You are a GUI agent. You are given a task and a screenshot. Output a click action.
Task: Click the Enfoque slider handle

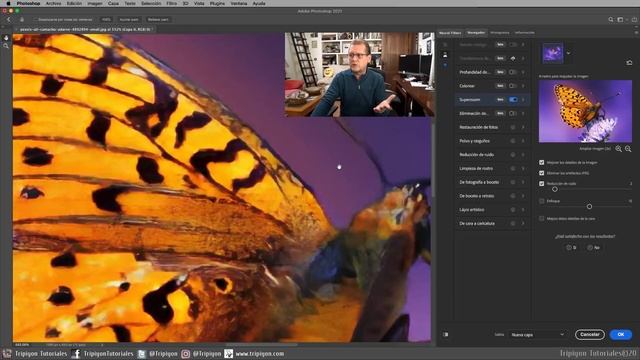pos(589,207)
